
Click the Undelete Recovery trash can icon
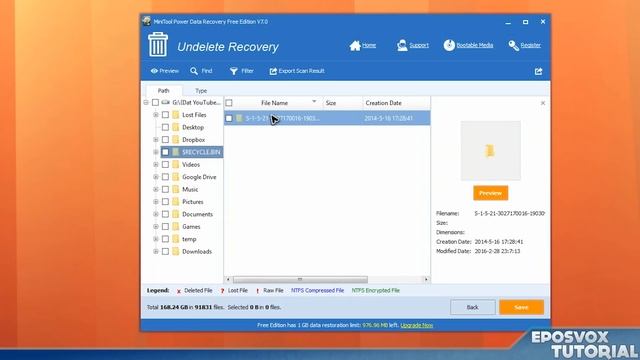pyautogui.click(x=158, y=44)
